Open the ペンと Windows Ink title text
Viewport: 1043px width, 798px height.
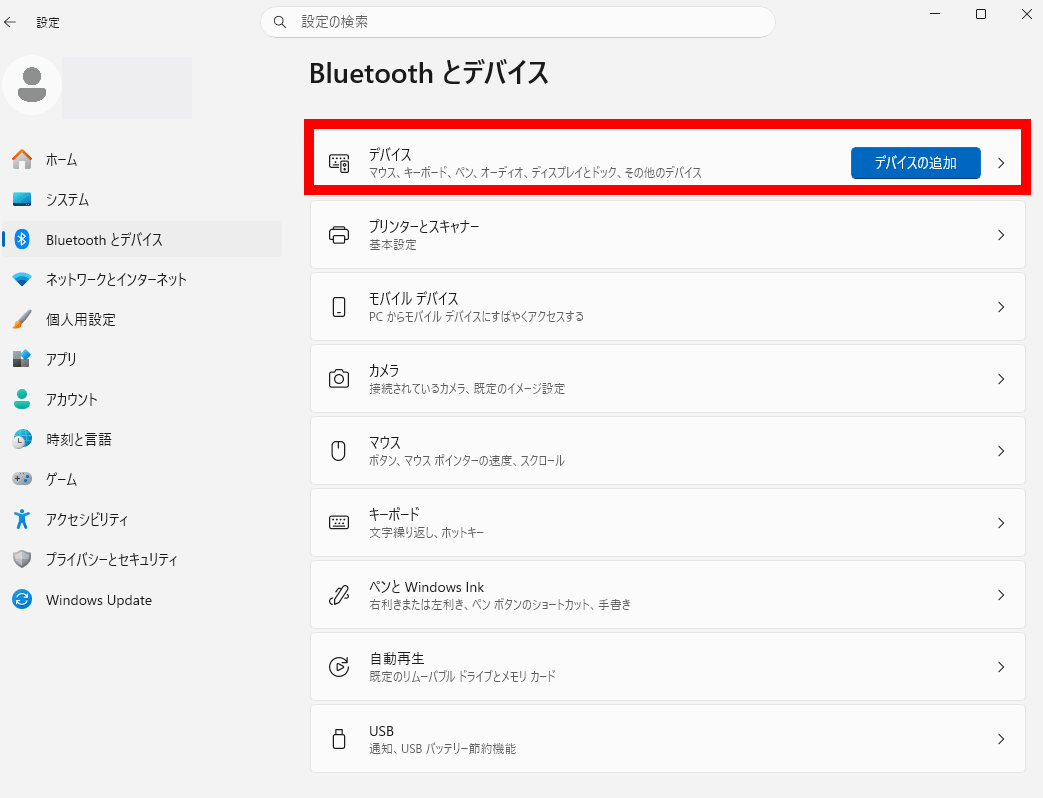click(x=426, y=587)
